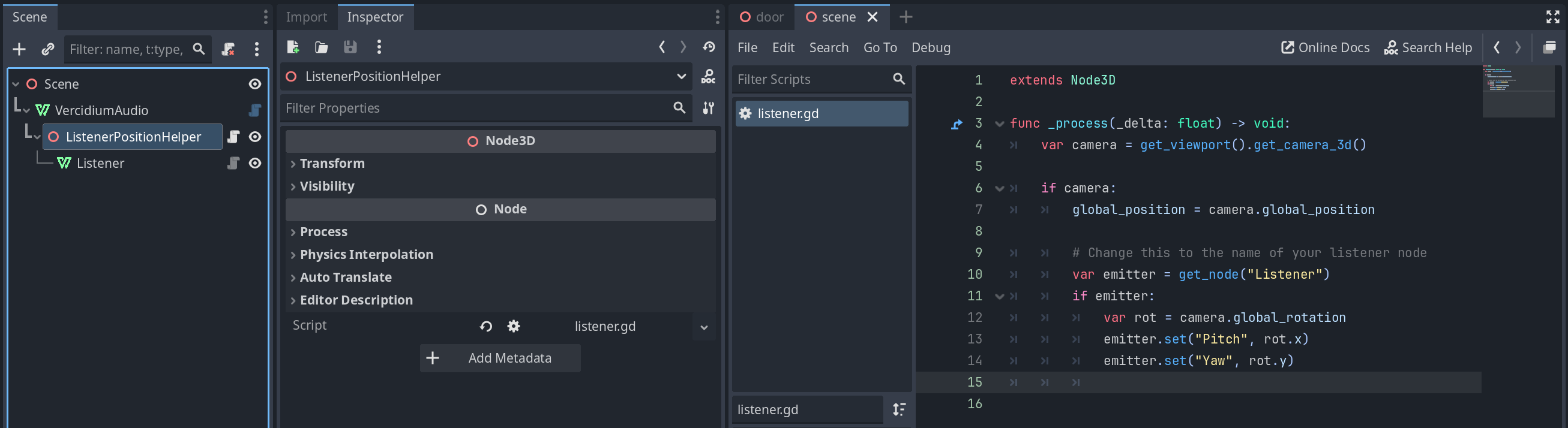Switch to the Import tab
Screen dimensions: 1568x428
306,17
